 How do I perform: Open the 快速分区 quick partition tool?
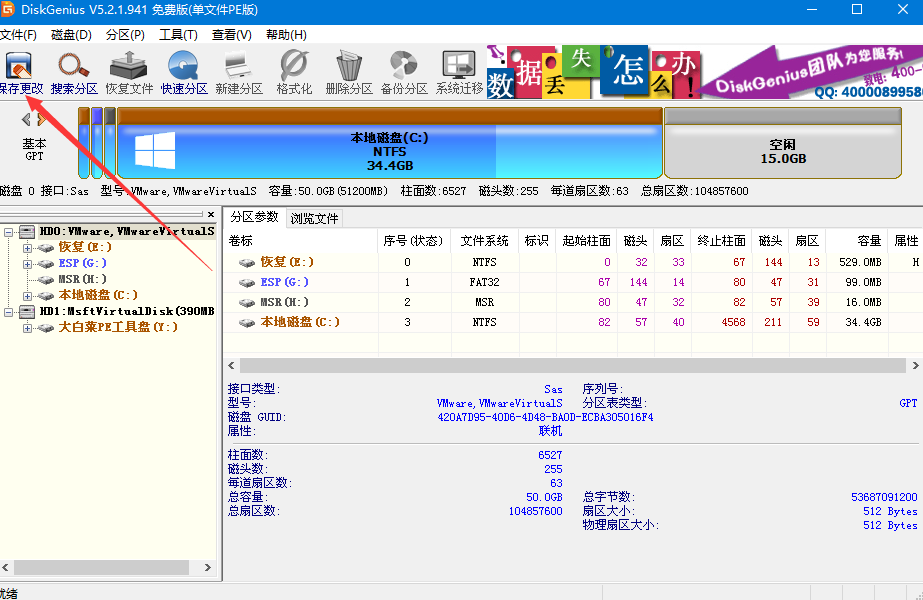coord(181,67)
